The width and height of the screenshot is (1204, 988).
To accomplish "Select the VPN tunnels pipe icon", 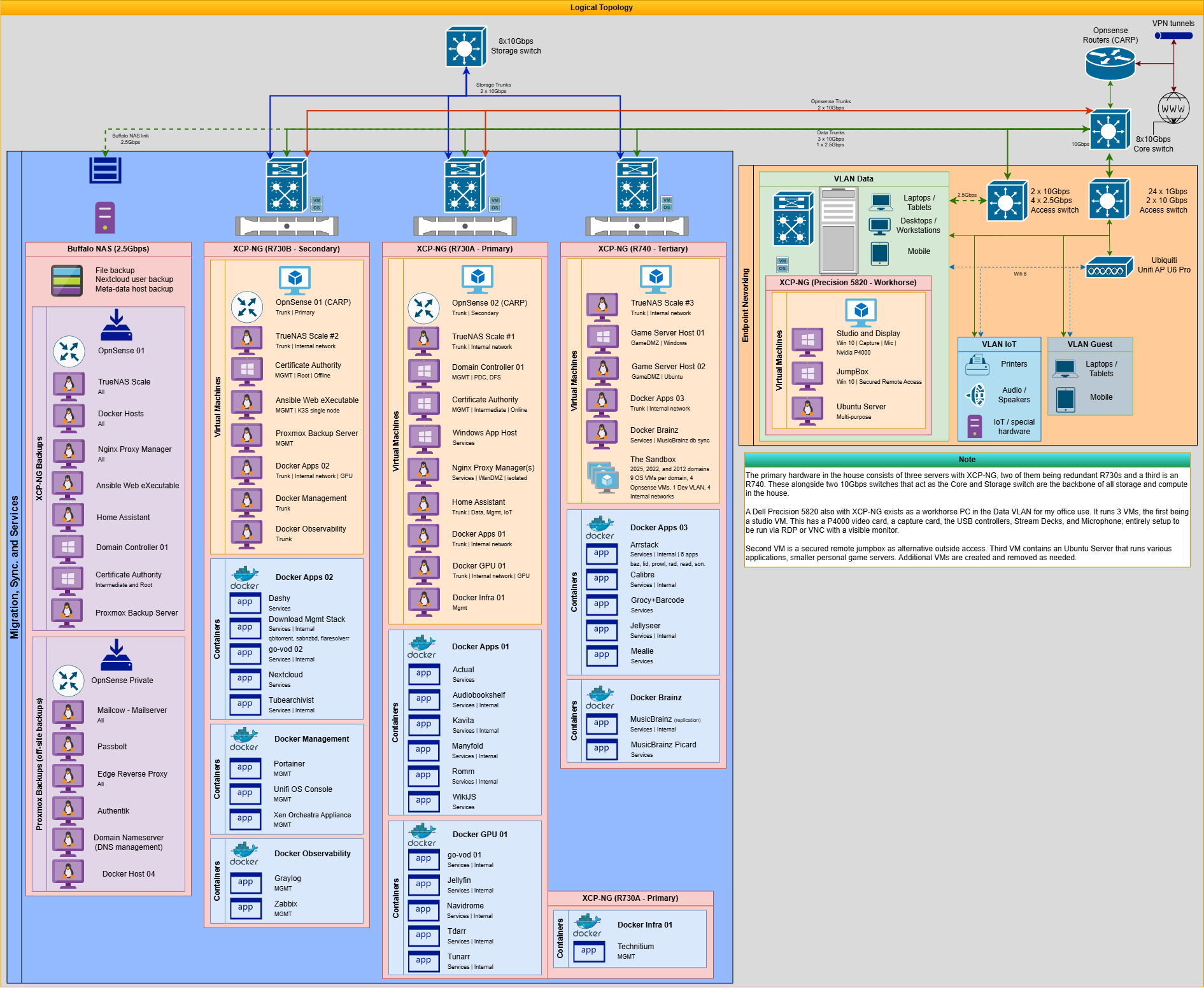I will click(1173, 36).
